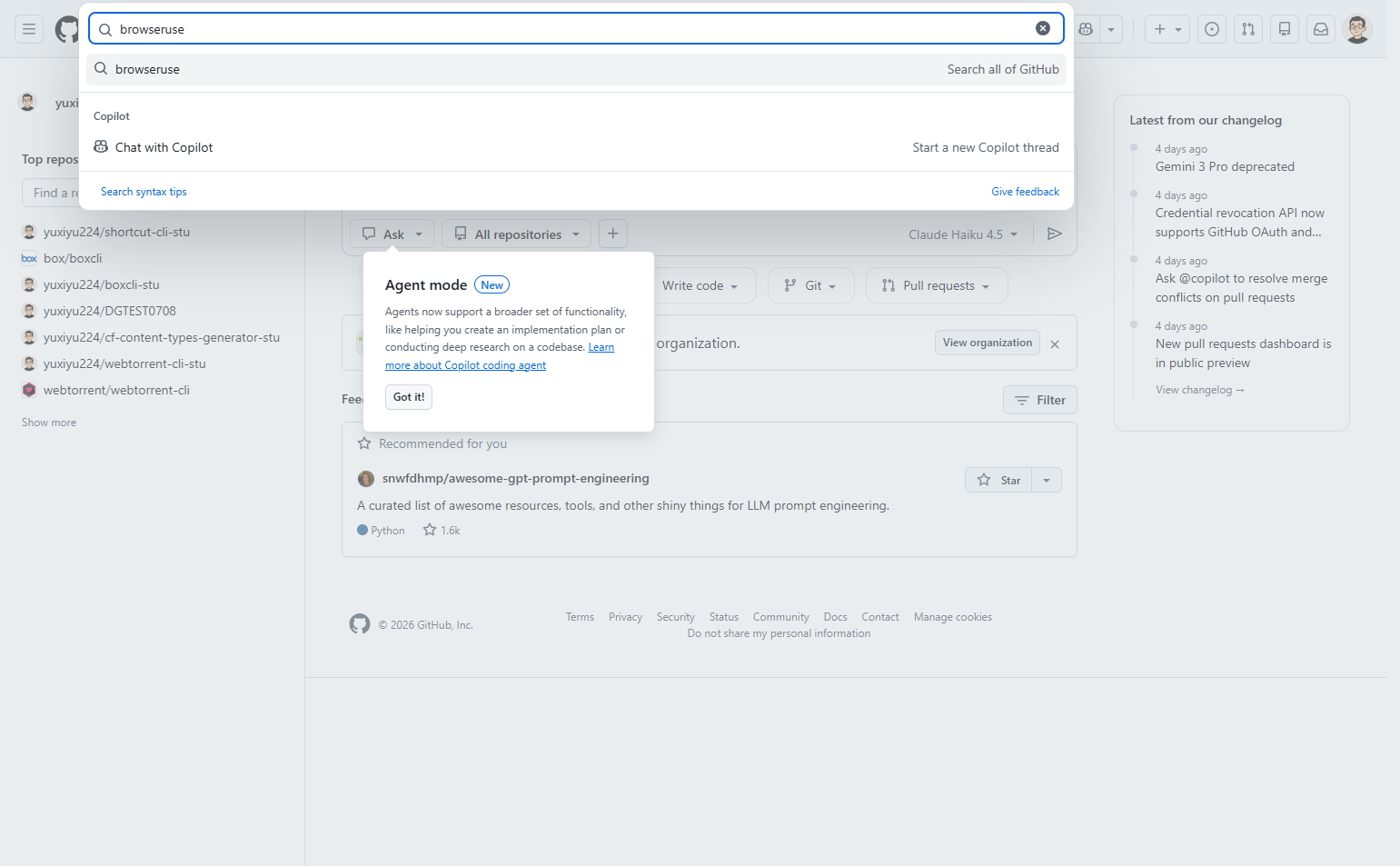The width and height of the screenshot is (1400, 866).
Task: Click the yuxiyu224/DGTEST0708 avatar icon
Action: pos(29,311)
